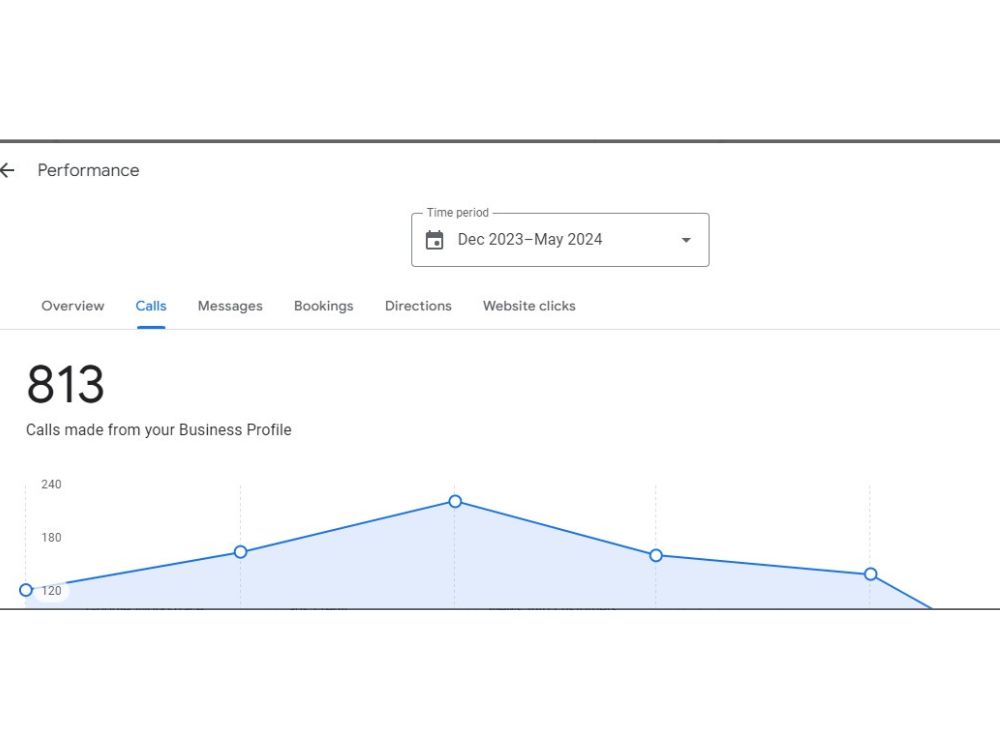Image resolution: width=1000 pixels, height=750 pixels.
Task: Click the fourth chart data point
Action: (x=656, y=555)
